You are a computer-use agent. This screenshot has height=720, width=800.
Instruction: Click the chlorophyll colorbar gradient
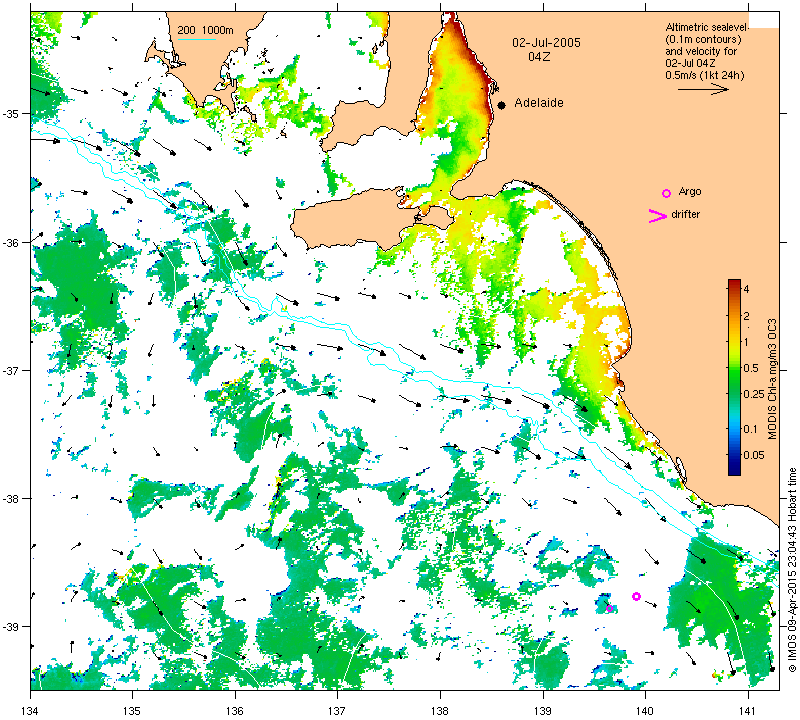pos(734,377)
